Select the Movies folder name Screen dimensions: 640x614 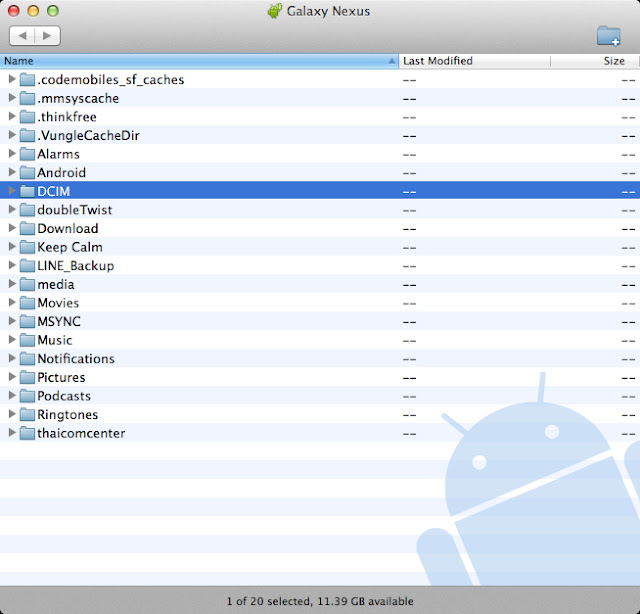click(x=58, y=303)
